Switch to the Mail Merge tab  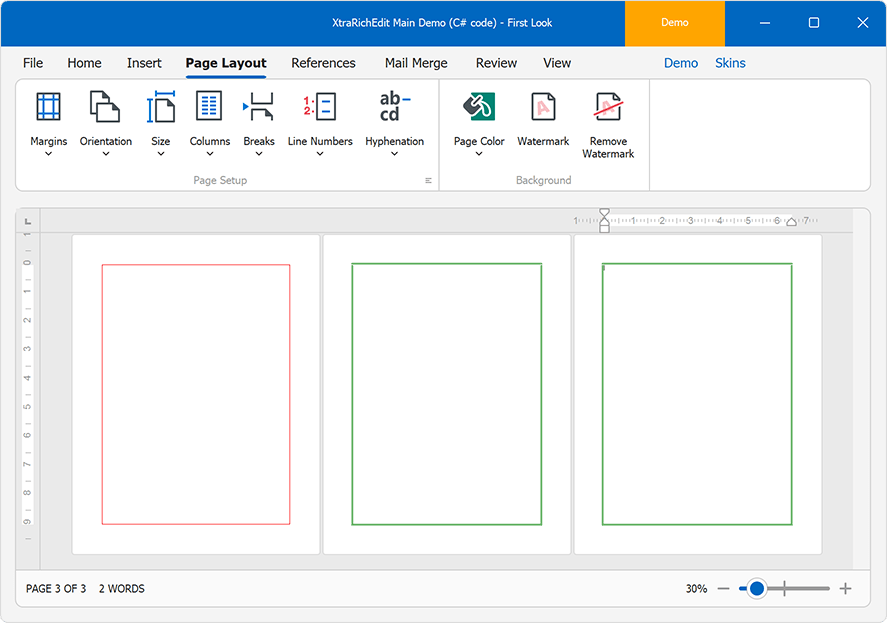tap(416, 62)
